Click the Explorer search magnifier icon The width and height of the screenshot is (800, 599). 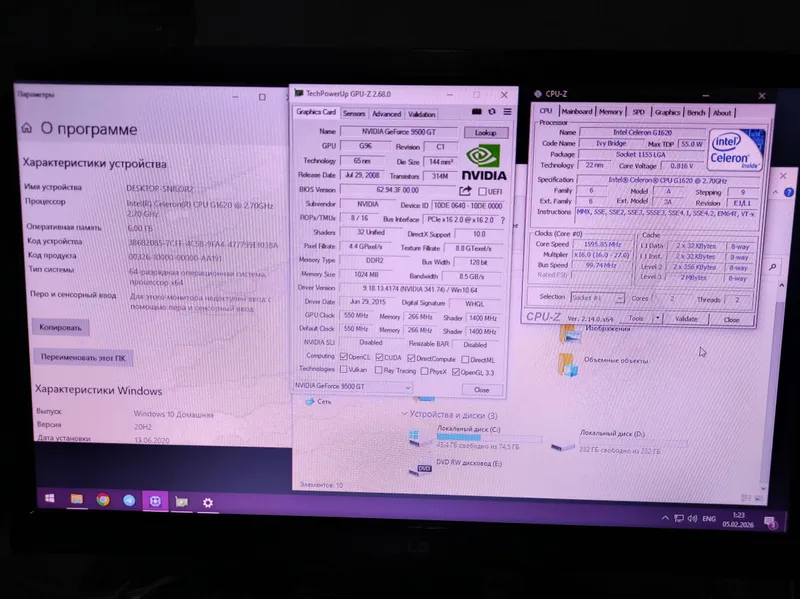coord(772,267)
